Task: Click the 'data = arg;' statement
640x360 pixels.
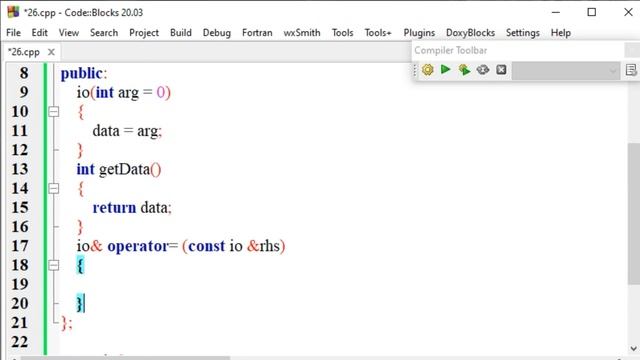Action: pos(127,131)
